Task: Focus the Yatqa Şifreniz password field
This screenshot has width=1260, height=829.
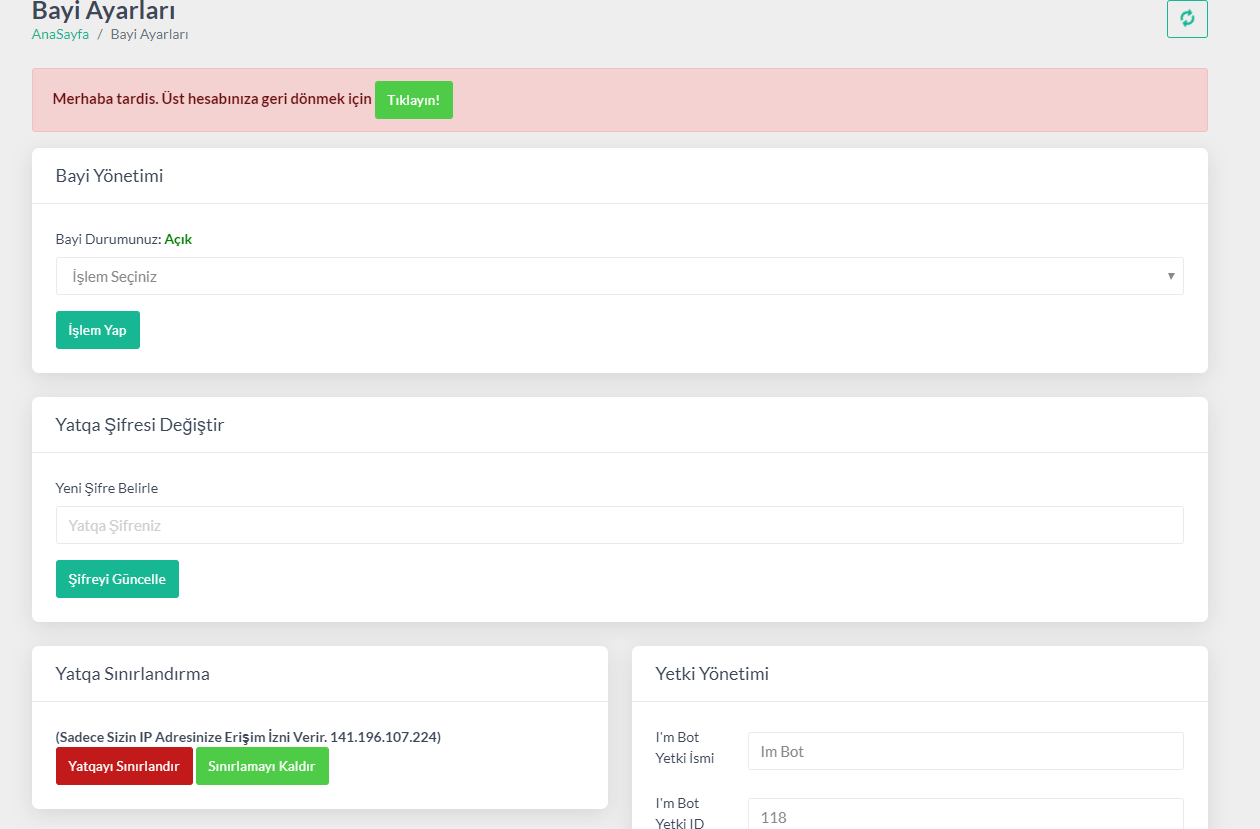Action: [620, 525]
